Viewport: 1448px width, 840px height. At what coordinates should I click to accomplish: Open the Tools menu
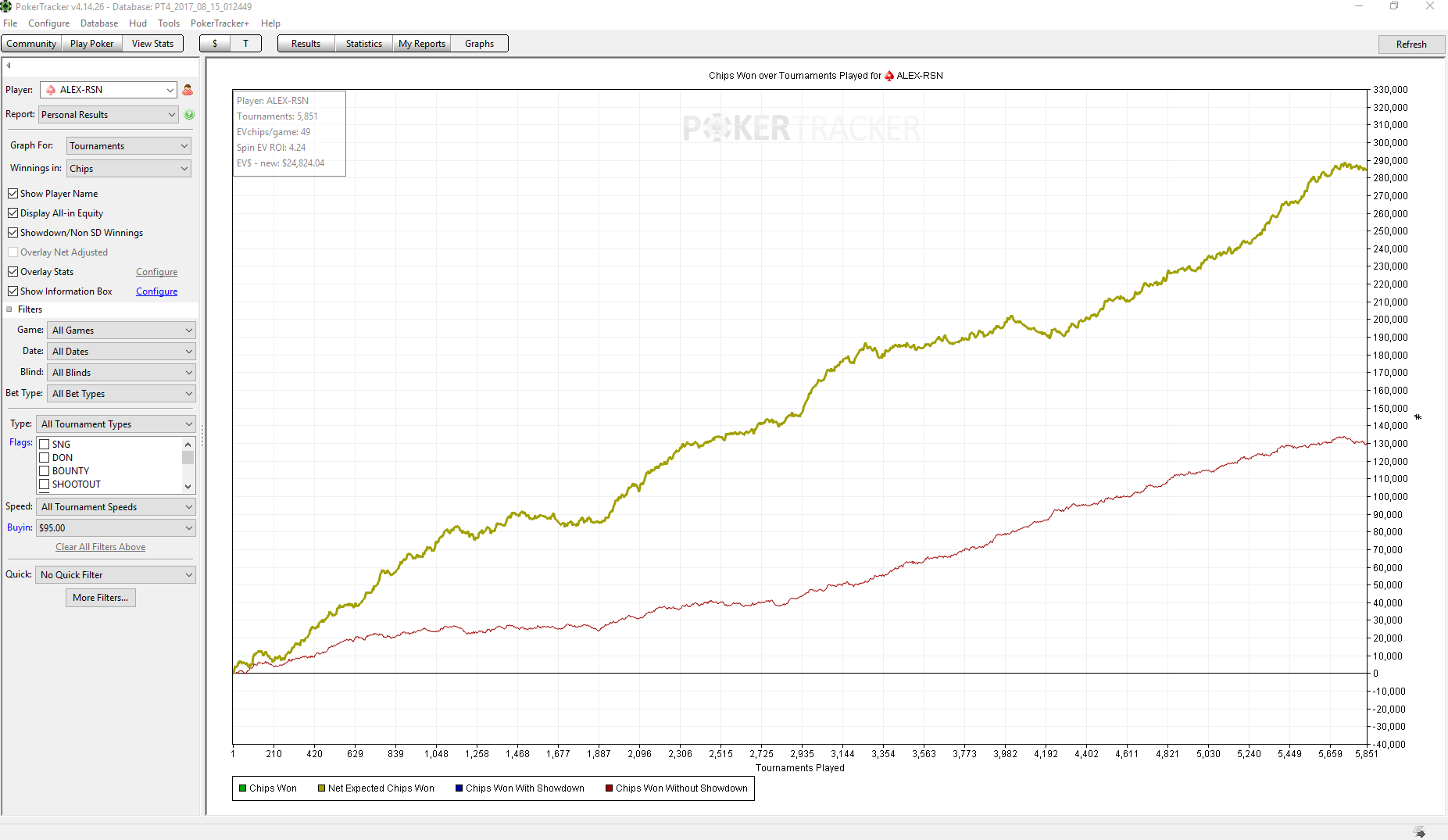point(169,23)
